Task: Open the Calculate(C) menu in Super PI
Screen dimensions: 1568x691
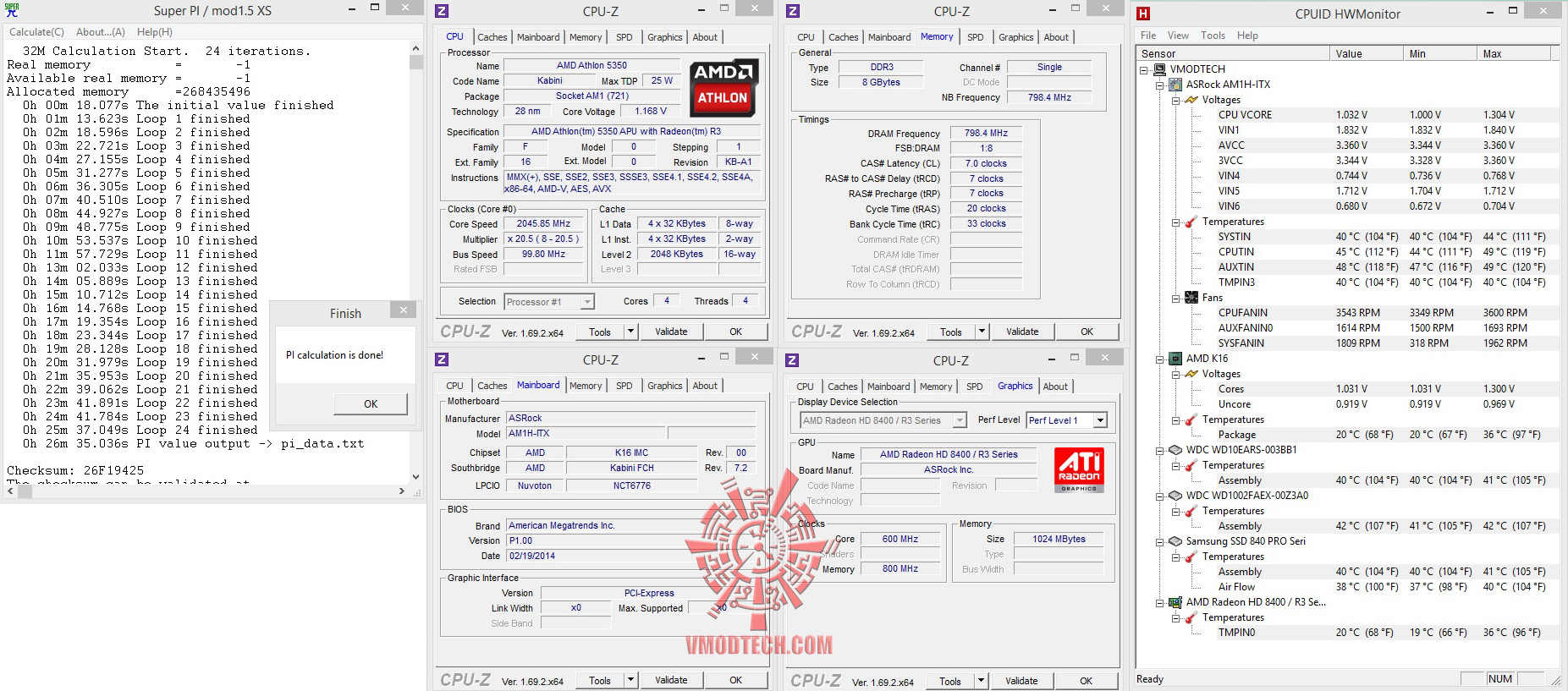Action: click(x=36, y=32)
